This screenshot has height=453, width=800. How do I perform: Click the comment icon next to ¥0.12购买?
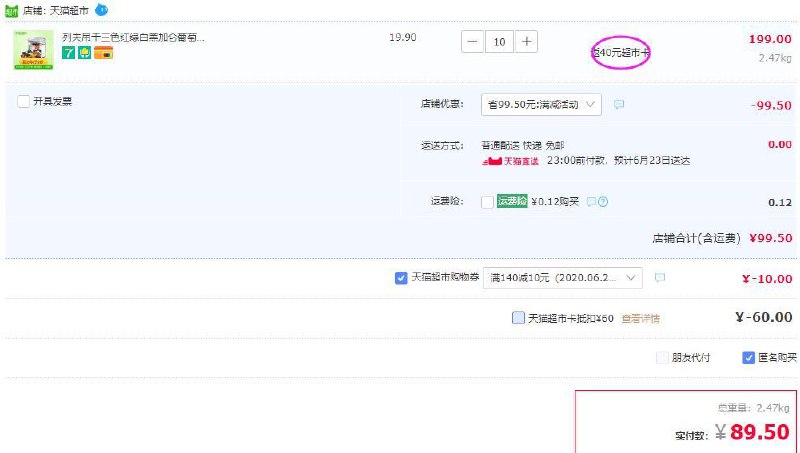pyautogui.click(x=591, y=202)
